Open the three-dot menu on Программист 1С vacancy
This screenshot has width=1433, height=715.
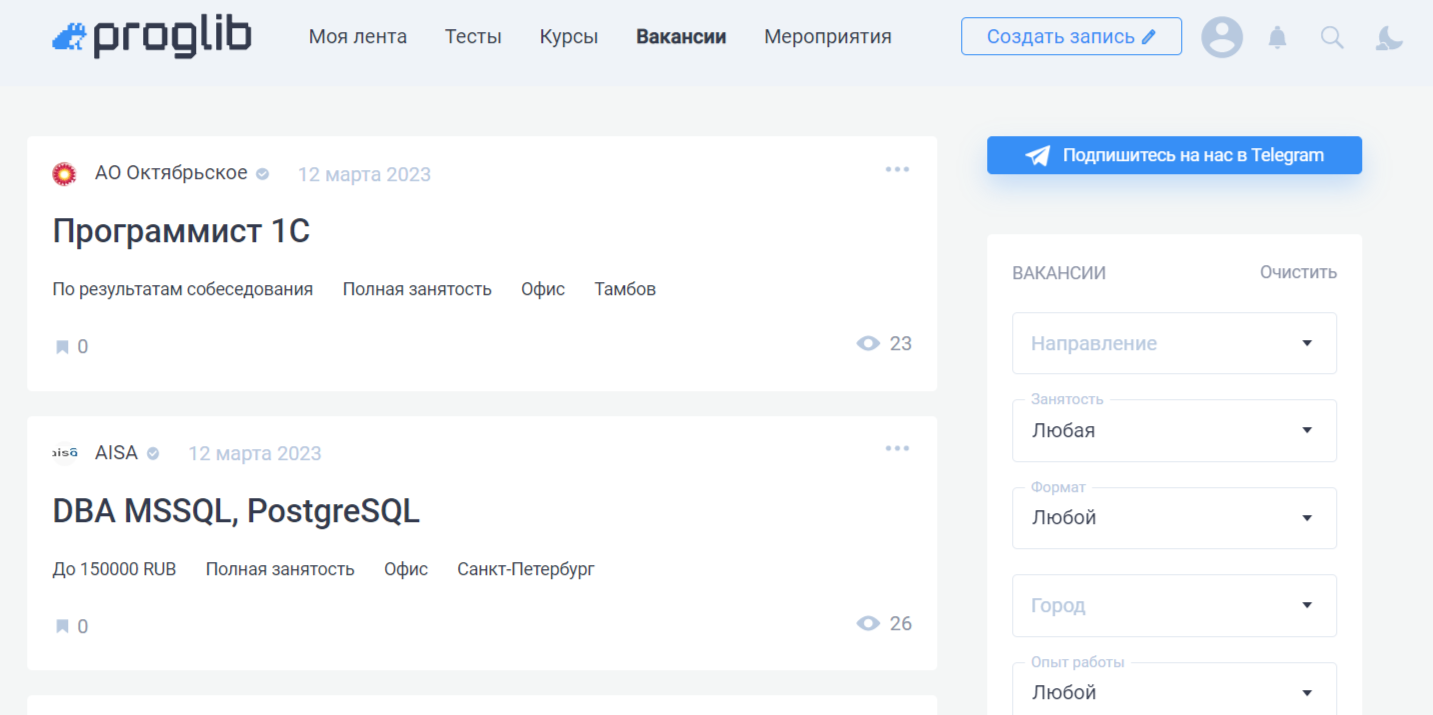point(897,169)
